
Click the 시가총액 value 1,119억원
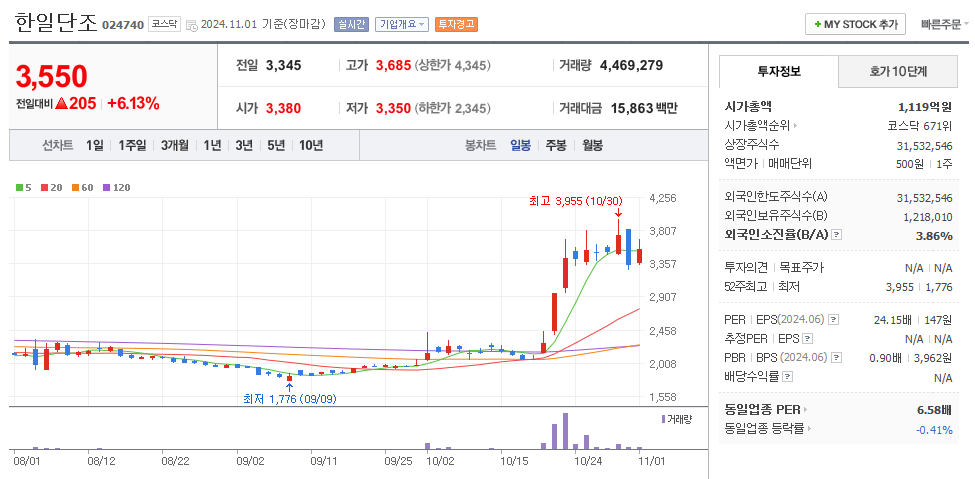[x=925, y=107]
